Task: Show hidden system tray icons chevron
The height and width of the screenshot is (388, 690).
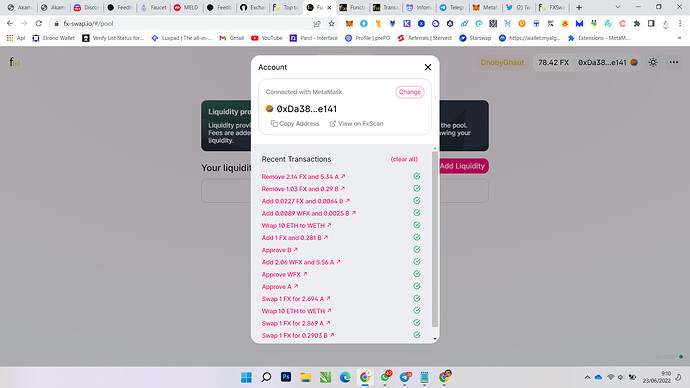Action: click(x=587, y=377)
